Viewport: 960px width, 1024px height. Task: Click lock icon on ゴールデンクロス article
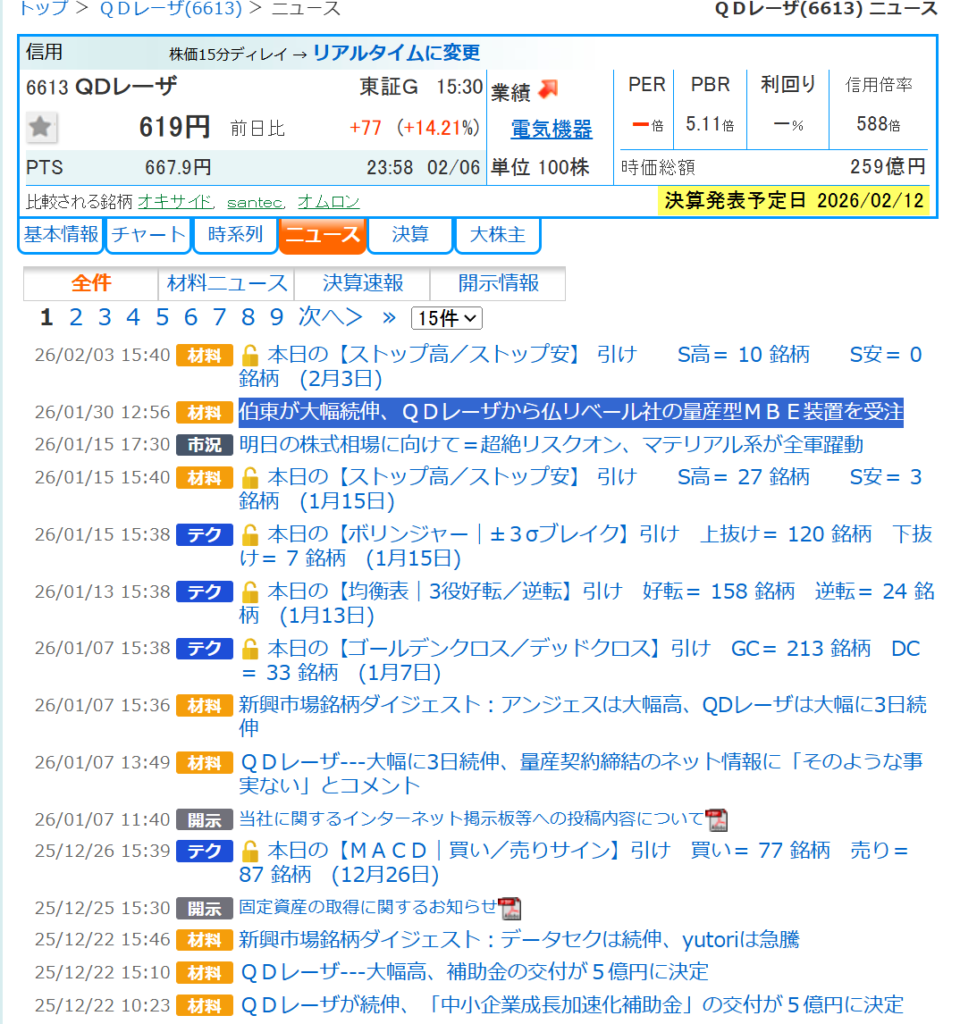(250, 649)
